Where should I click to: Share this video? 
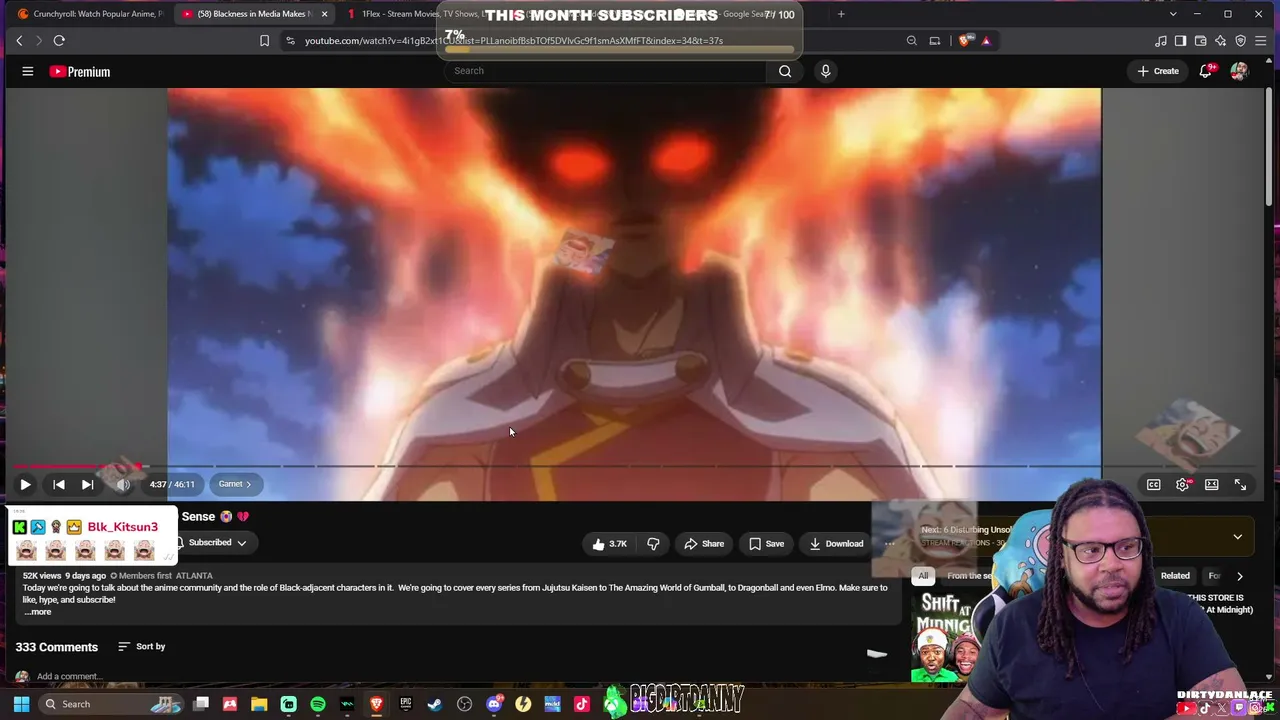tap(704, 543)
